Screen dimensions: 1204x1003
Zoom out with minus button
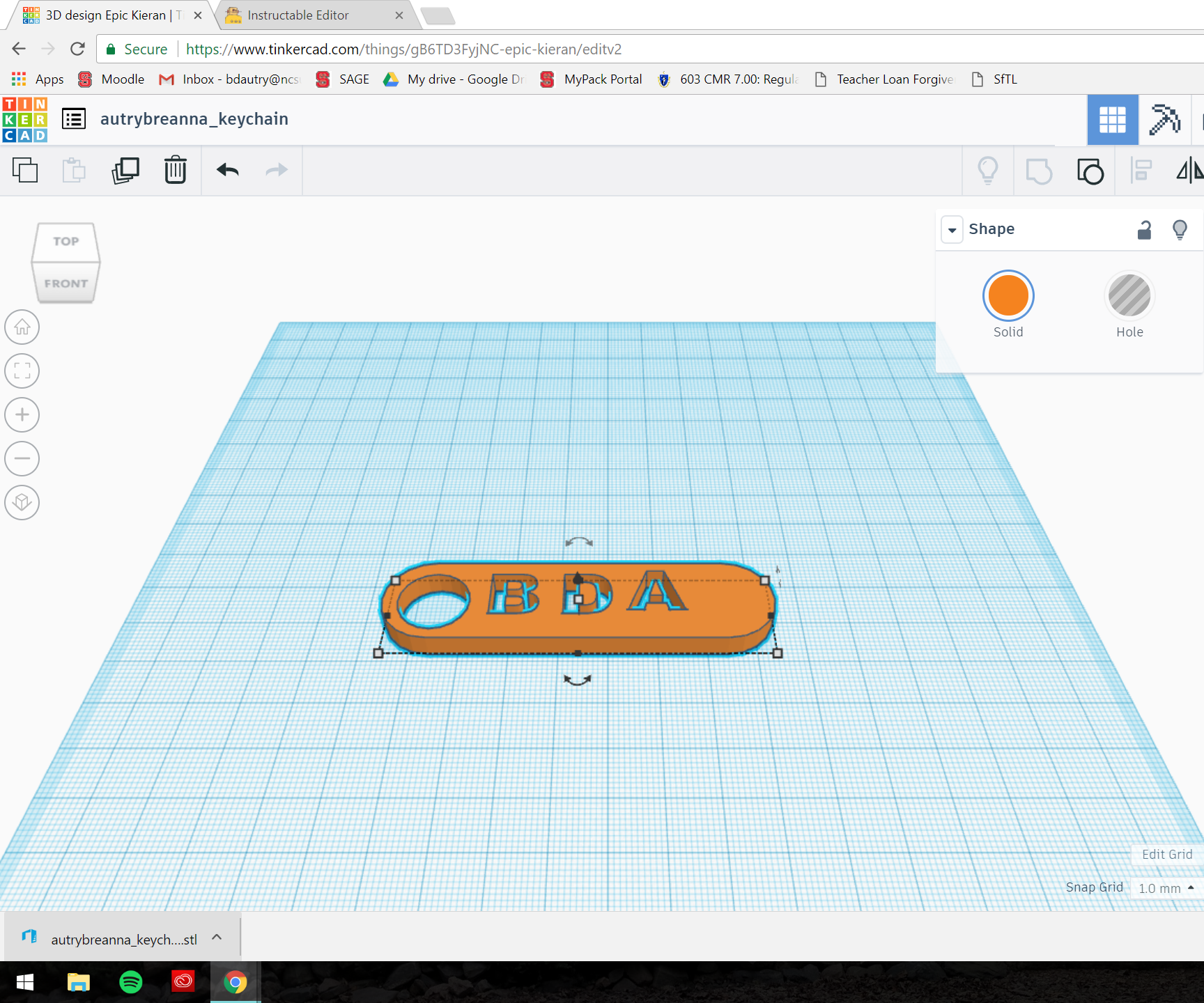pyautogui.click(x=22, y=458)
